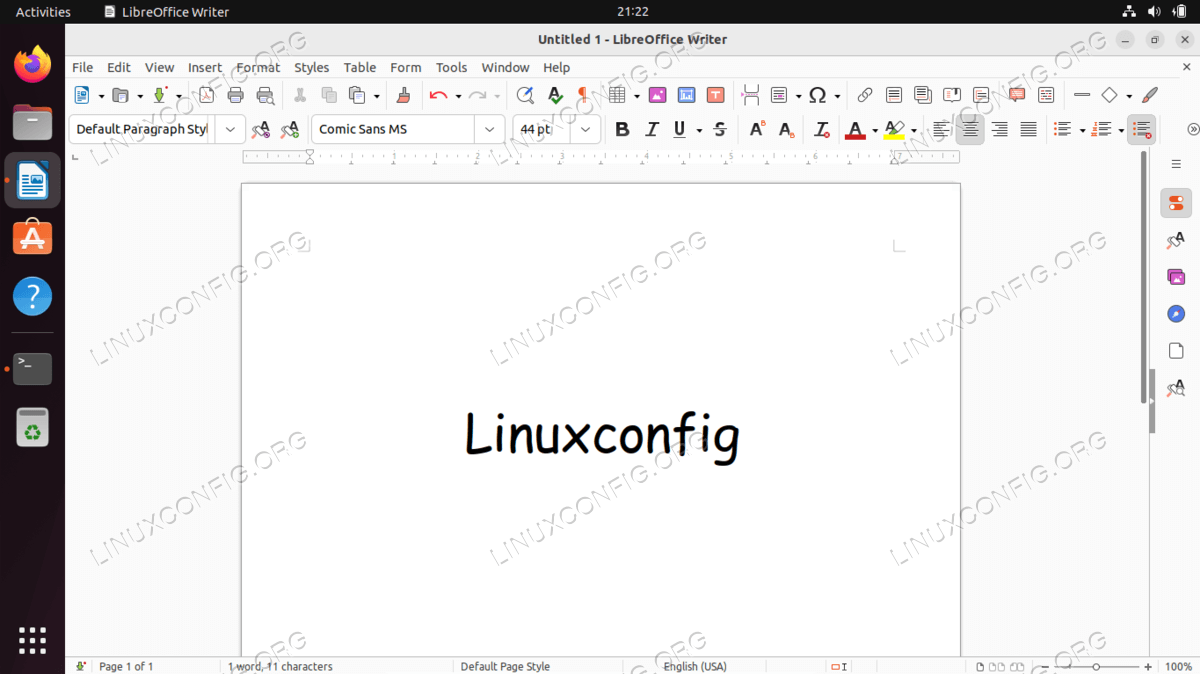Click the Open document folder icon

point(121,95)
